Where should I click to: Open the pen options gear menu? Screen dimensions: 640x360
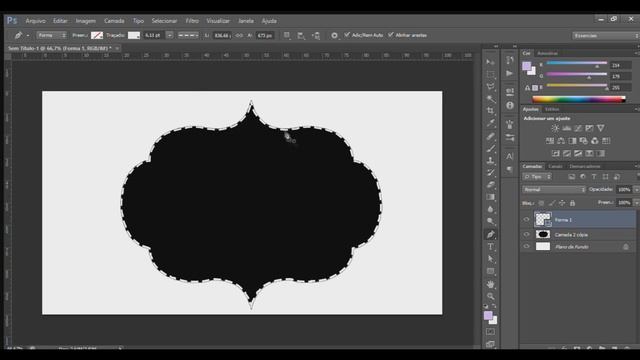[334, 36]
